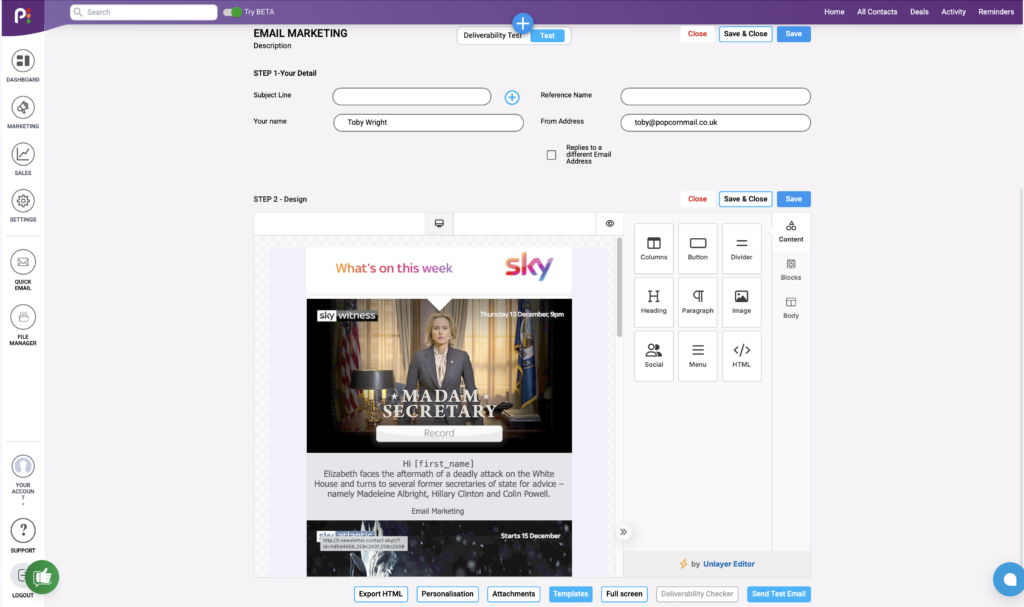Click the Search field in top bar
1024x607 pixels.
coord(144,12)
